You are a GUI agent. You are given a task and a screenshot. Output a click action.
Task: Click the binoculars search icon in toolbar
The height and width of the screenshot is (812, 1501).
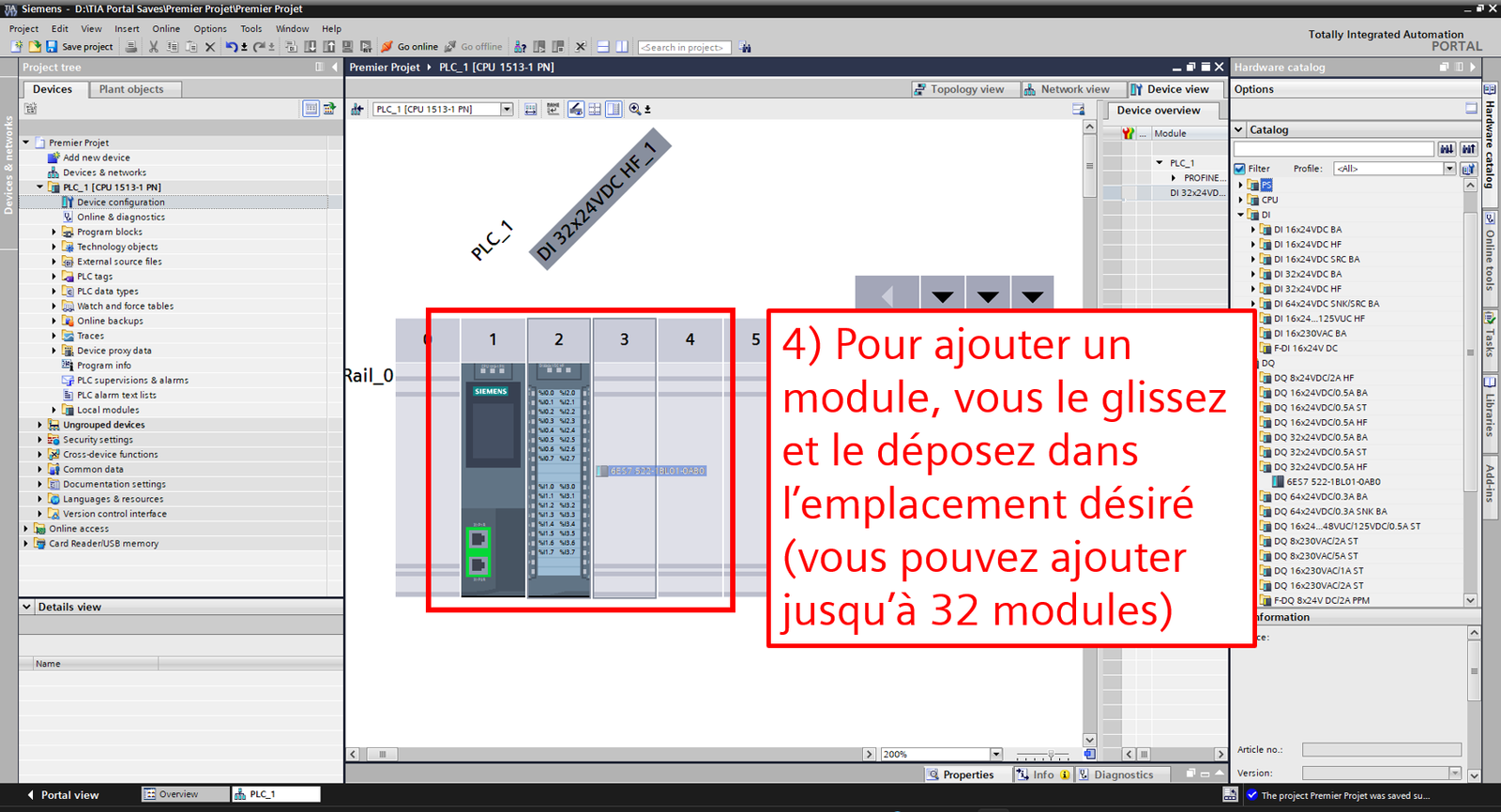(x=745, y=47)
